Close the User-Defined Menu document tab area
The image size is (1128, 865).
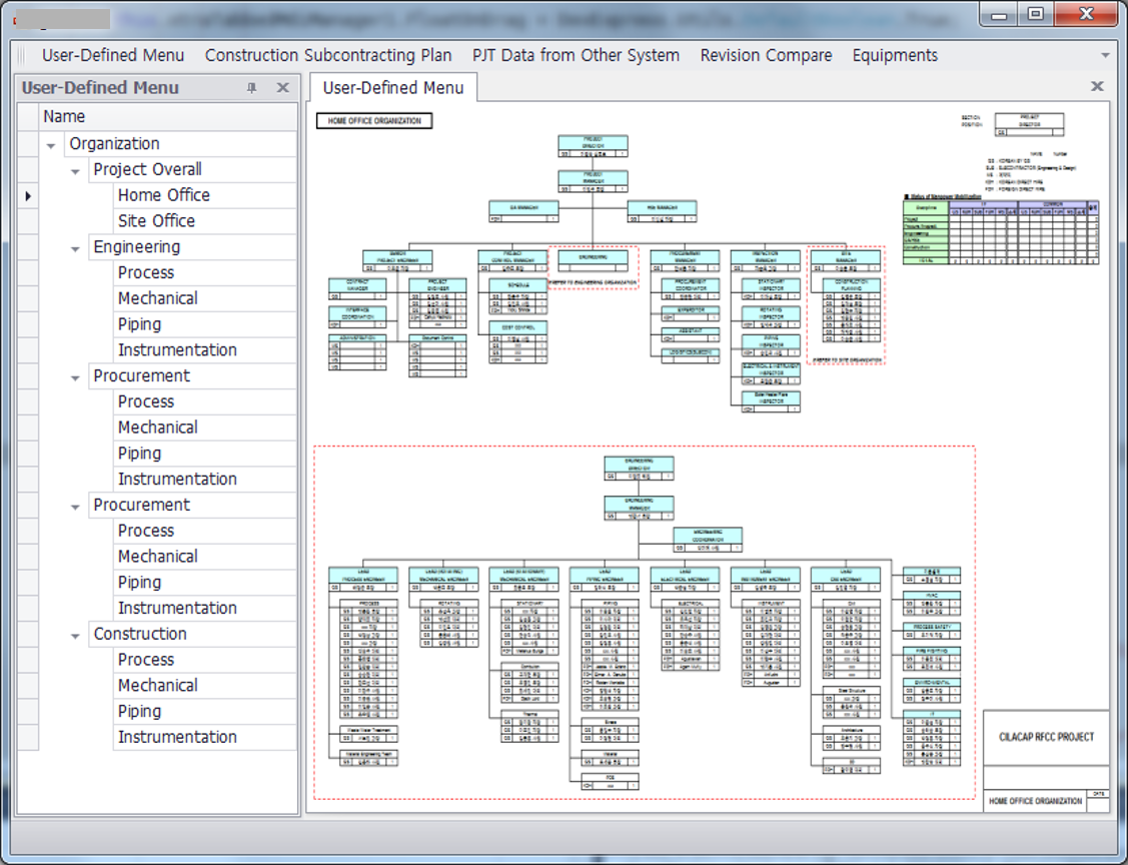[1097, 87]
